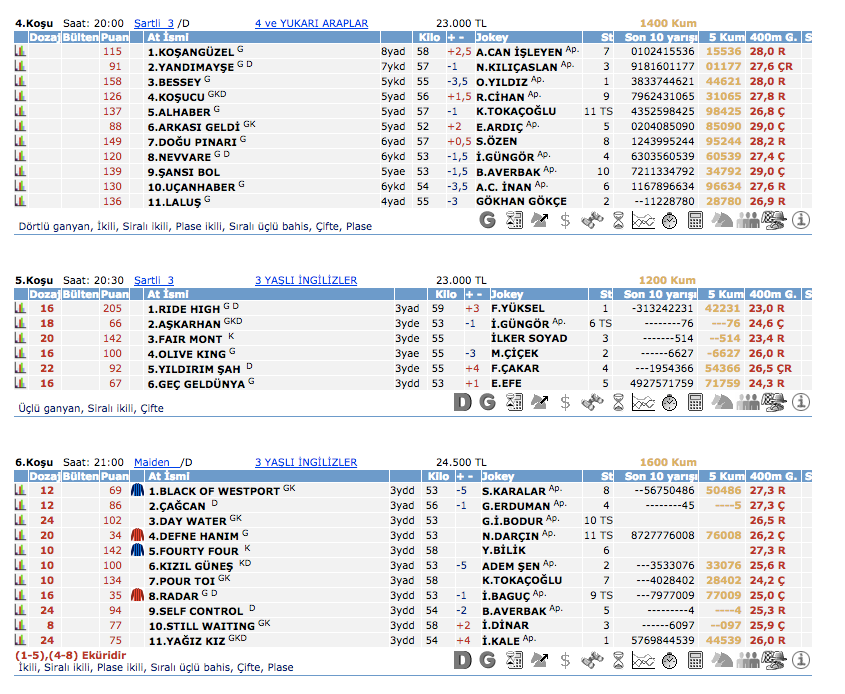Image resolution: width=845 pixels, height=694 pixels.
Task: Click 'At İsmi' column header in race 4
Action: (x=167, y=37)
